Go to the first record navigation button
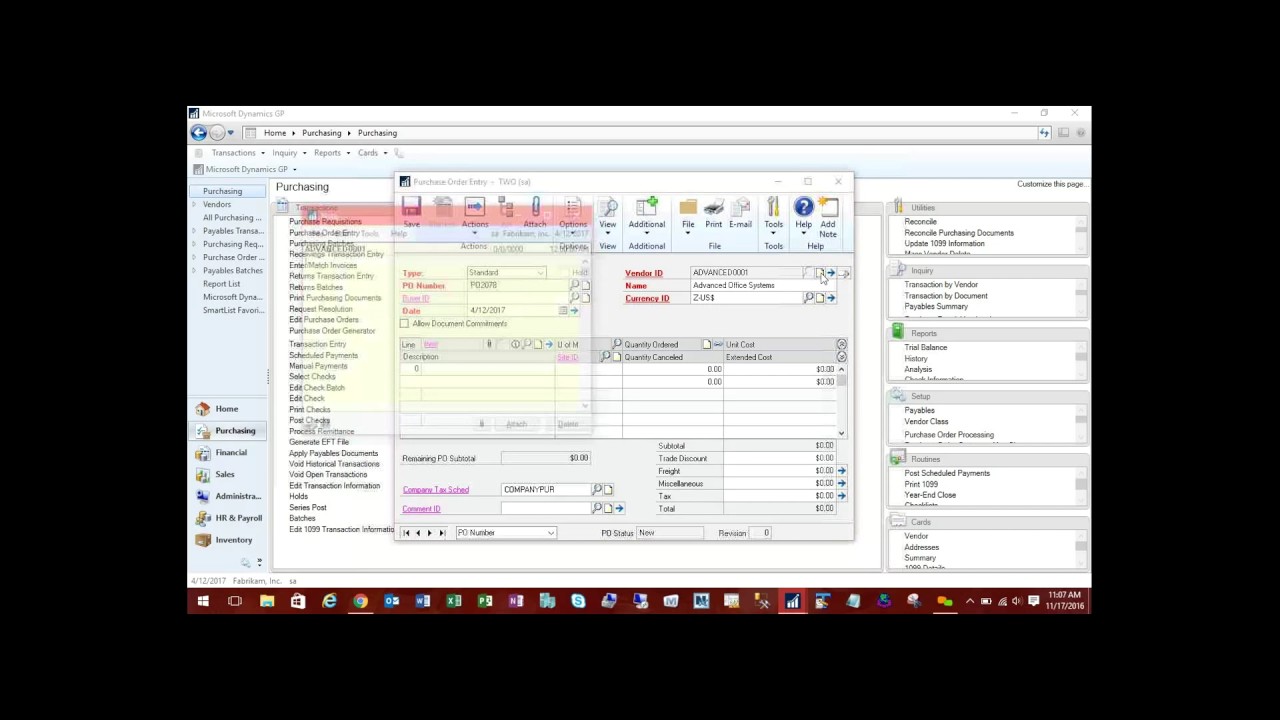Screen dimensions: 1280x720 tap(406, 533)
